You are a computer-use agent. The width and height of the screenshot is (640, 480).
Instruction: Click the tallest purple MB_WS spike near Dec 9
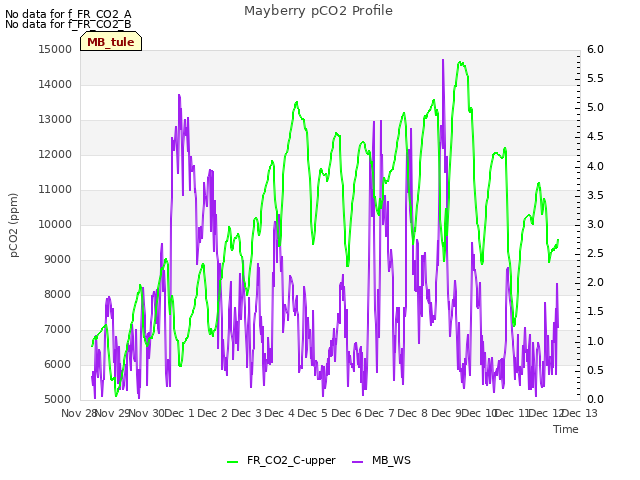[x=443, y=60]
